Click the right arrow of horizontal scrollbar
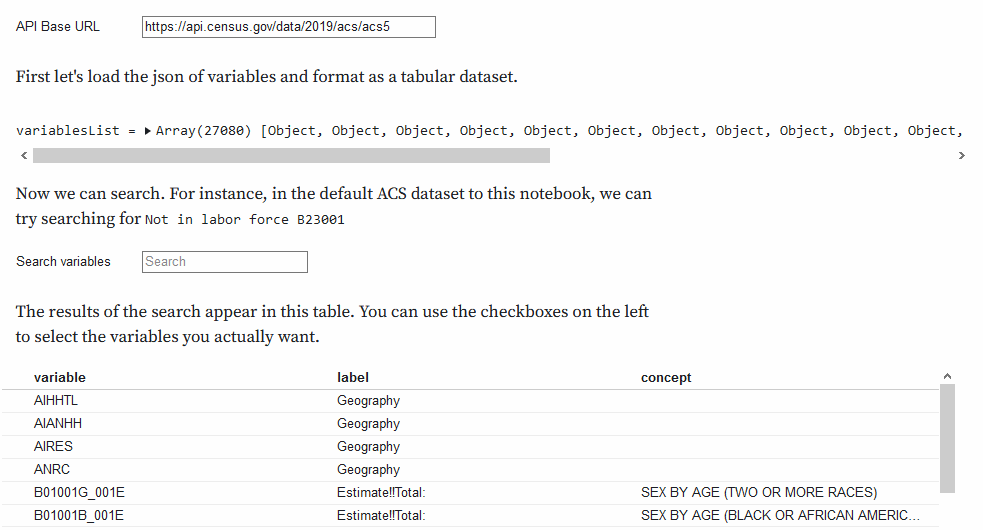This screenshot has width=983, height=530. pyautogui.click(x=961, y=156)
